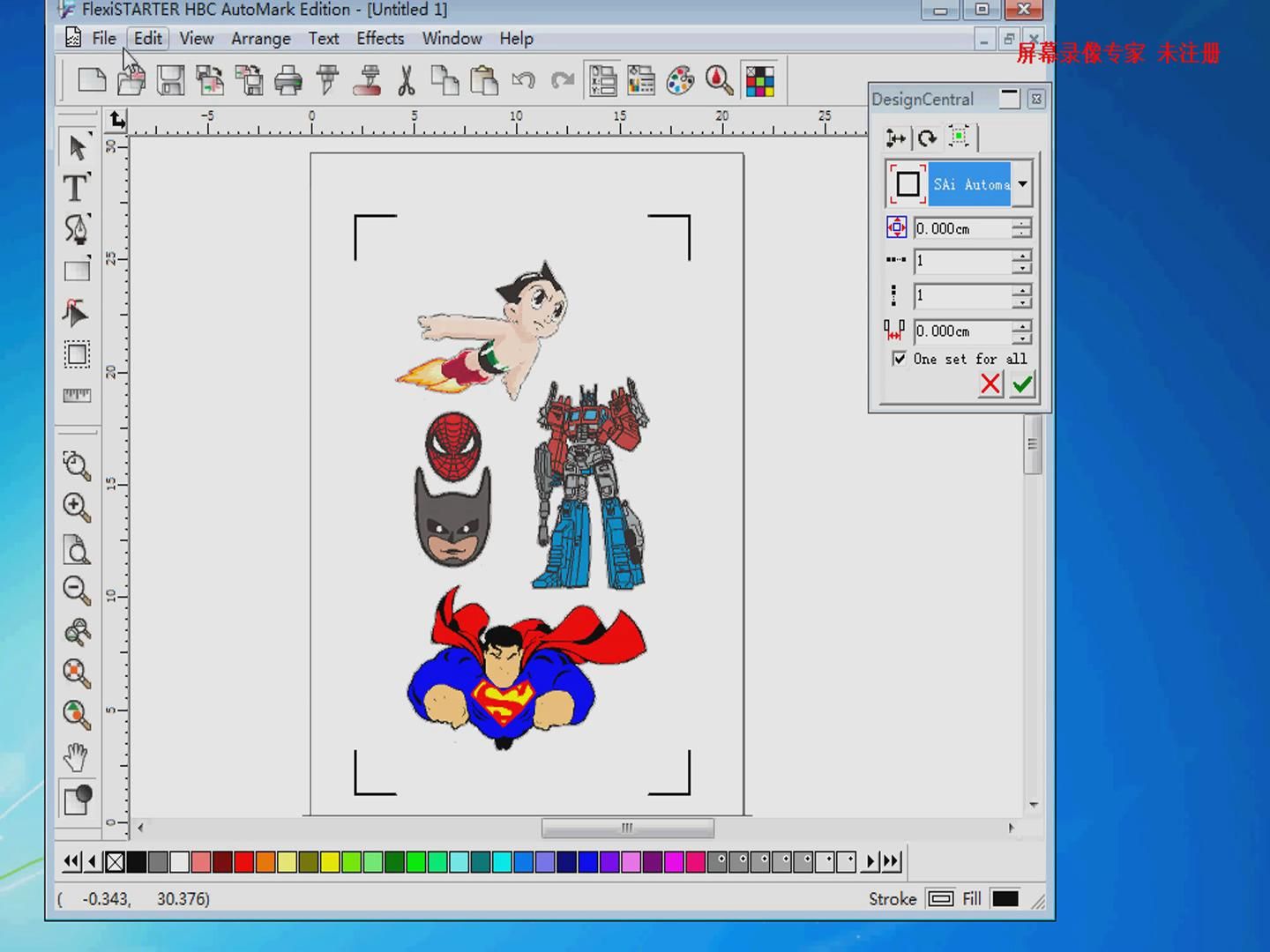This screenshot has width=1270, height=952.
Task: Pick the black color swatch
Action: point(137,861)
